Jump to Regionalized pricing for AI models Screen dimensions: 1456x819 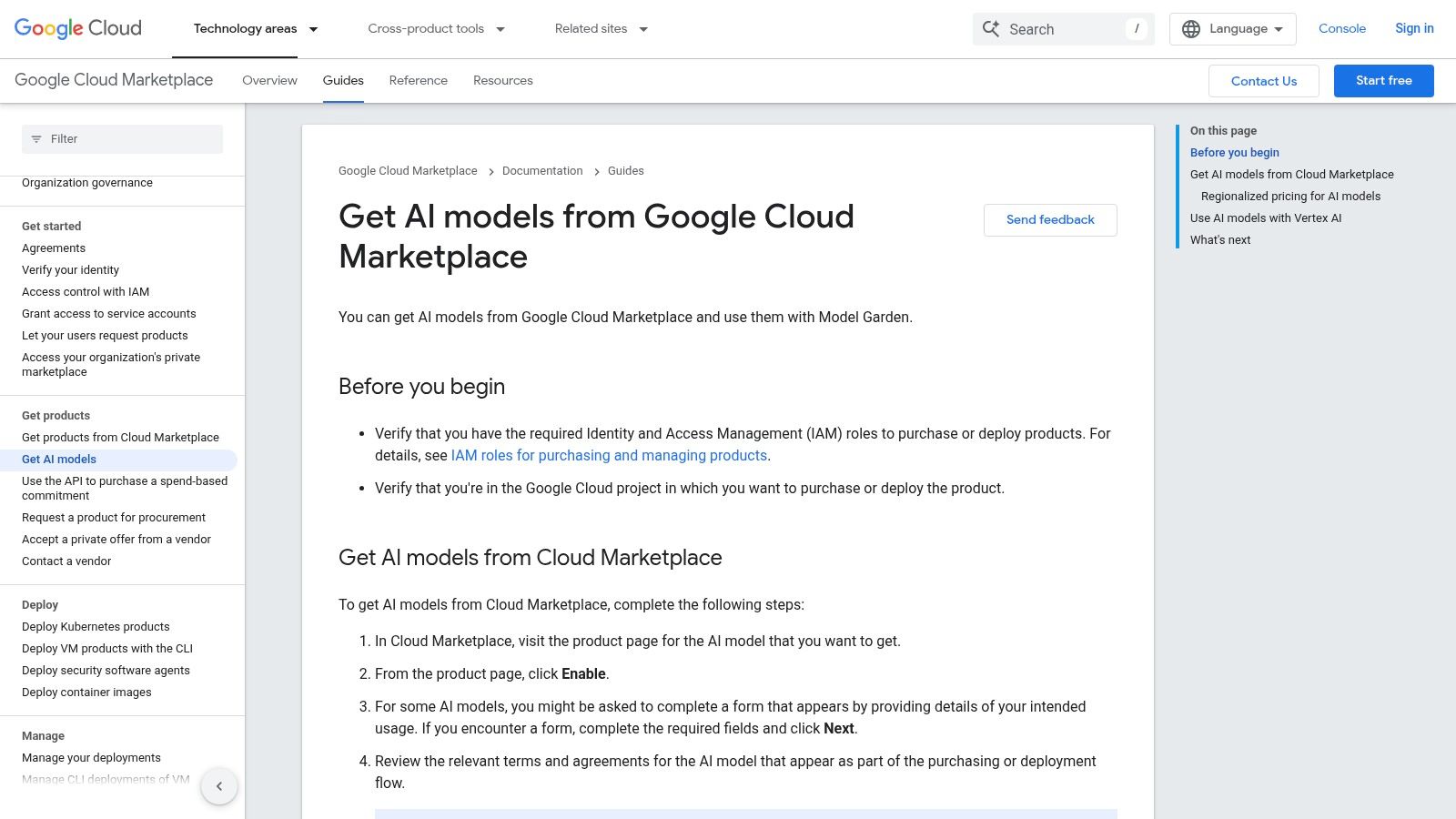point(1290,196)
